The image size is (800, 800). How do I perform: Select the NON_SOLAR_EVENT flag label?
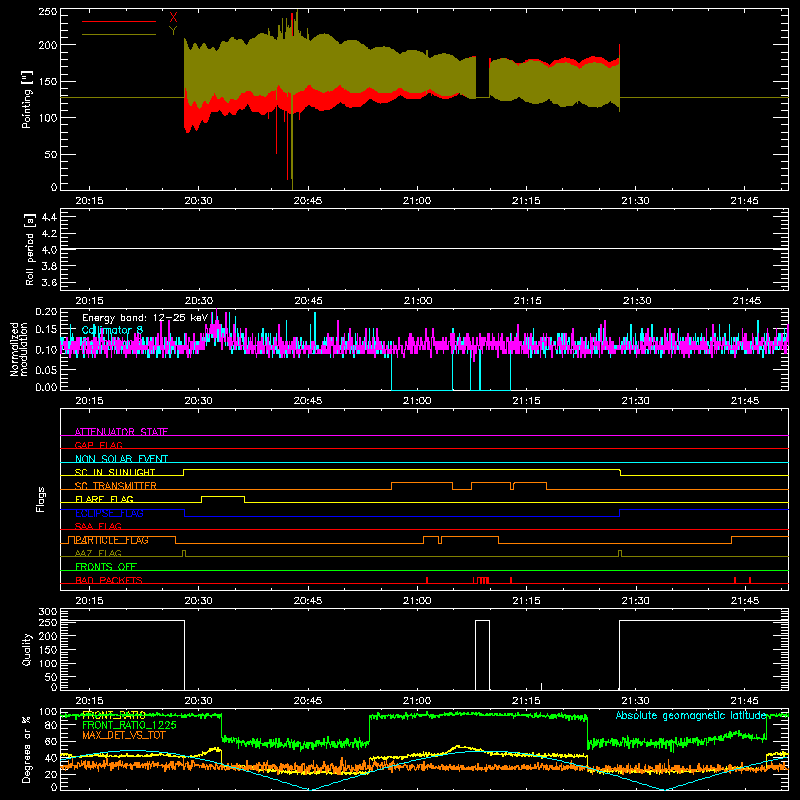[121, 459]
